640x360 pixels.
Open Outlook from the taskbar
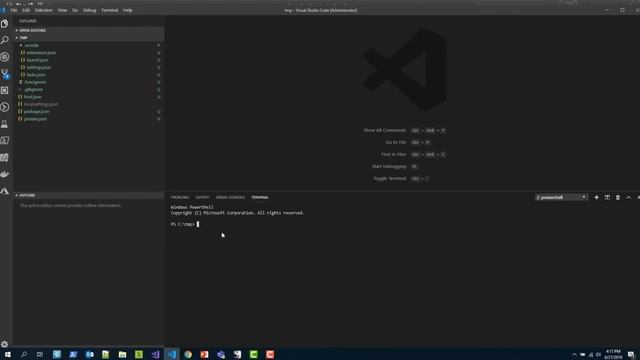[x=89, y=354]
